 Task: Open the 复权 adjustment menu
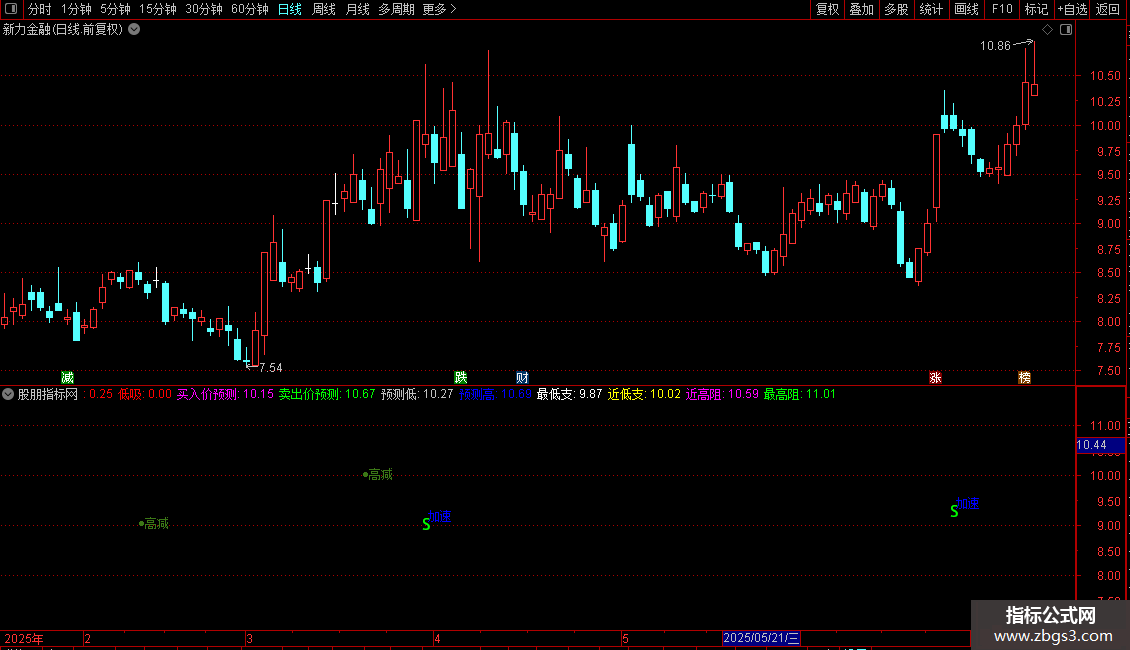(x=827, y=9)
